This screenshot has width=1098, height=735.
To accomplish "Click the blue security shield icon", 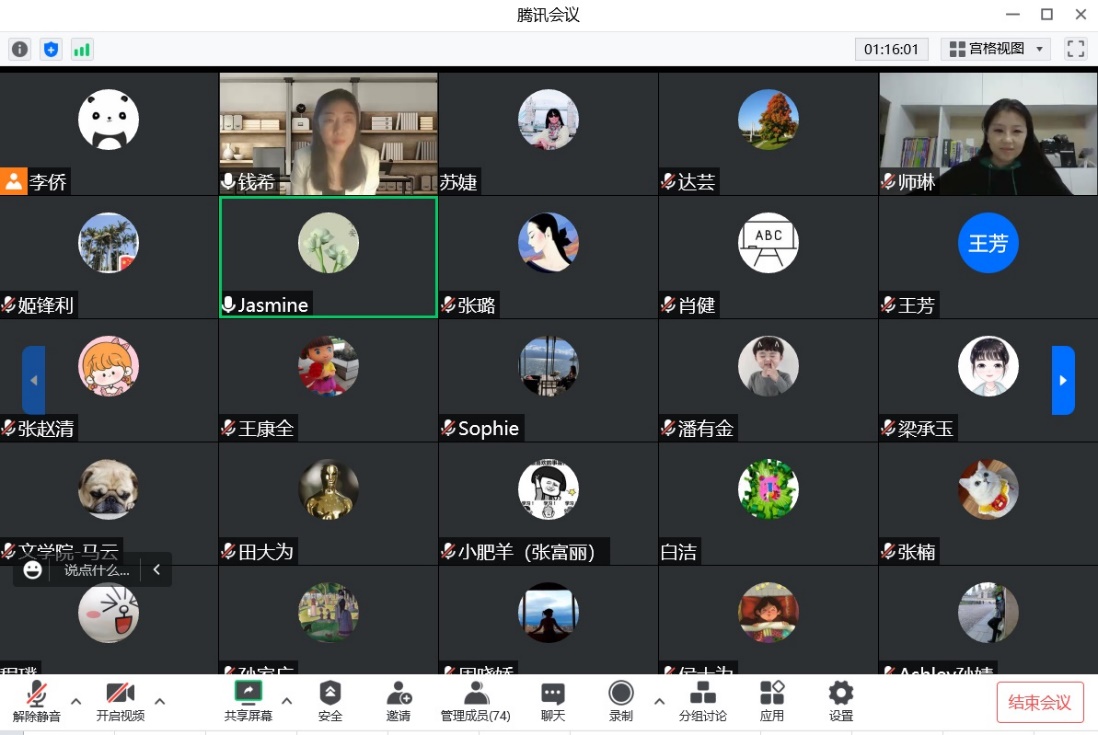I will [51, 49].
